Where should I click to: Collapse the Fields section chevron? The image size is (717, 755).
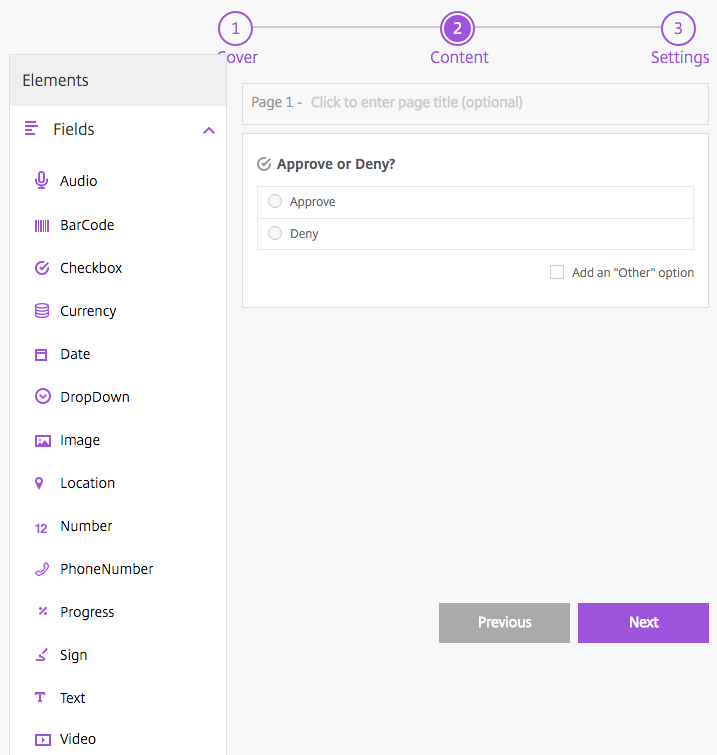pyautogui.click(x=209, y=130)
